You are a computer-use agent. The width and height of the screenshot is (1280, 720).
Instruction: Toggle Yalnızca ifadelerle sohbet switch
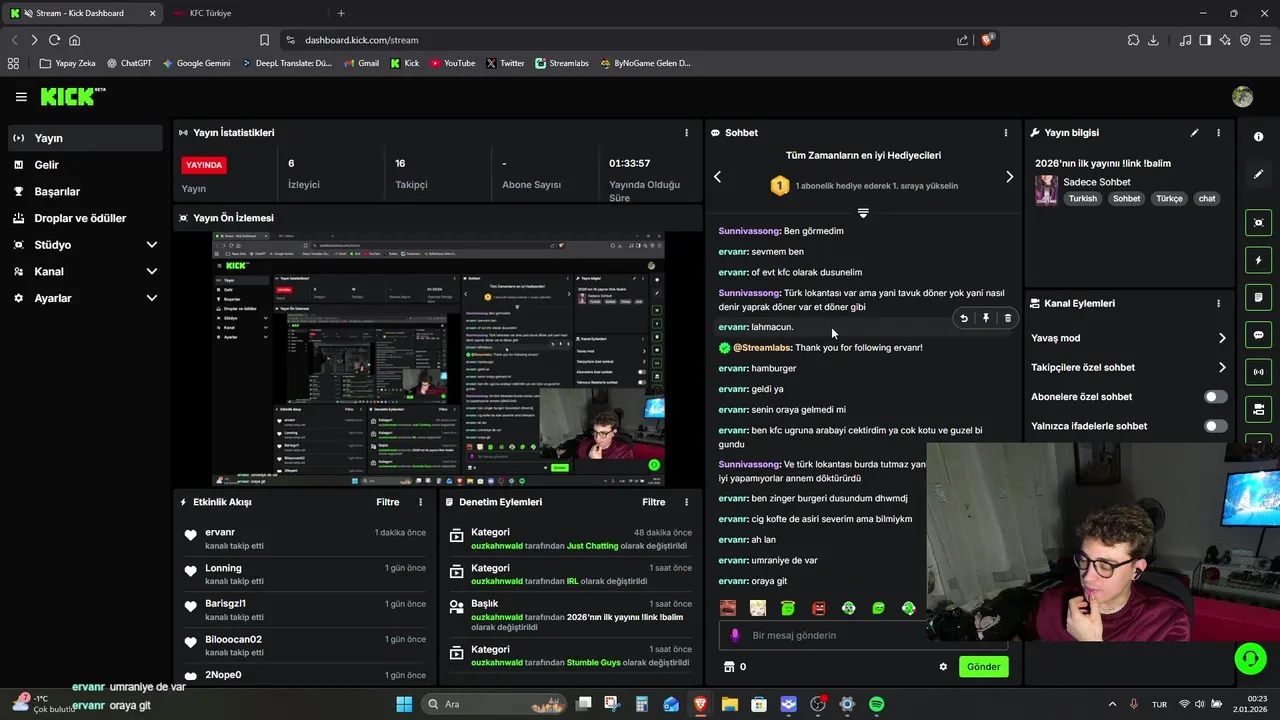click(x=1215, y=426)
